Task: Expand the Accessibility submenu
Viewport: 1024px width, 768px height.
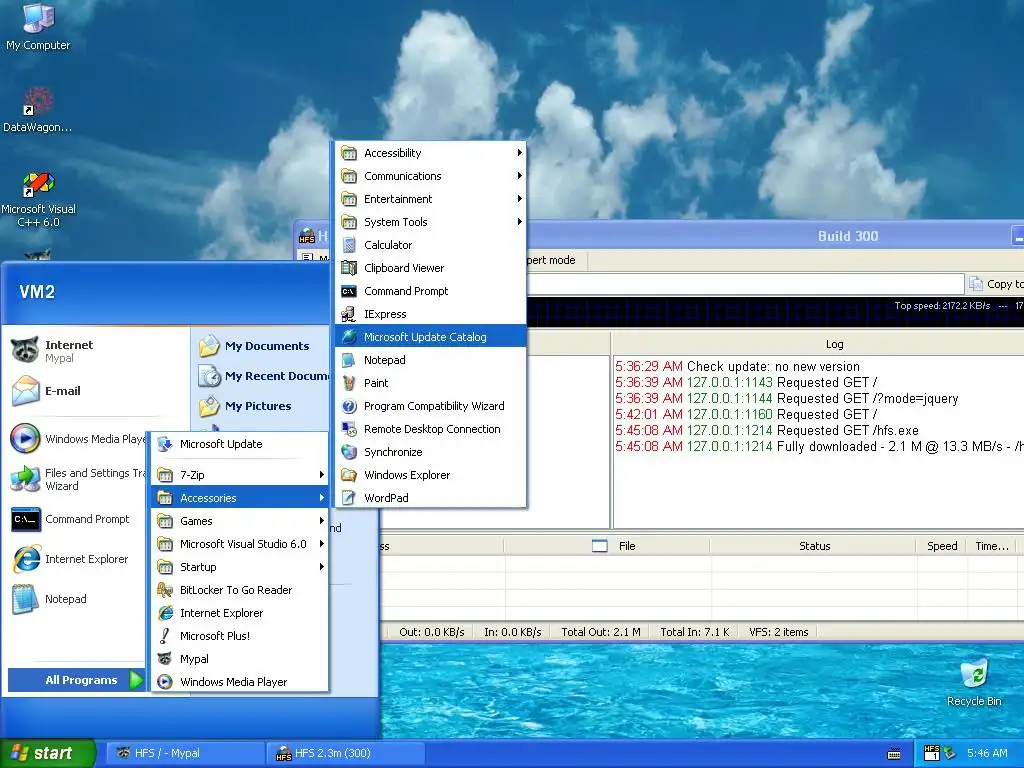Action: click(x=431, y=153)
